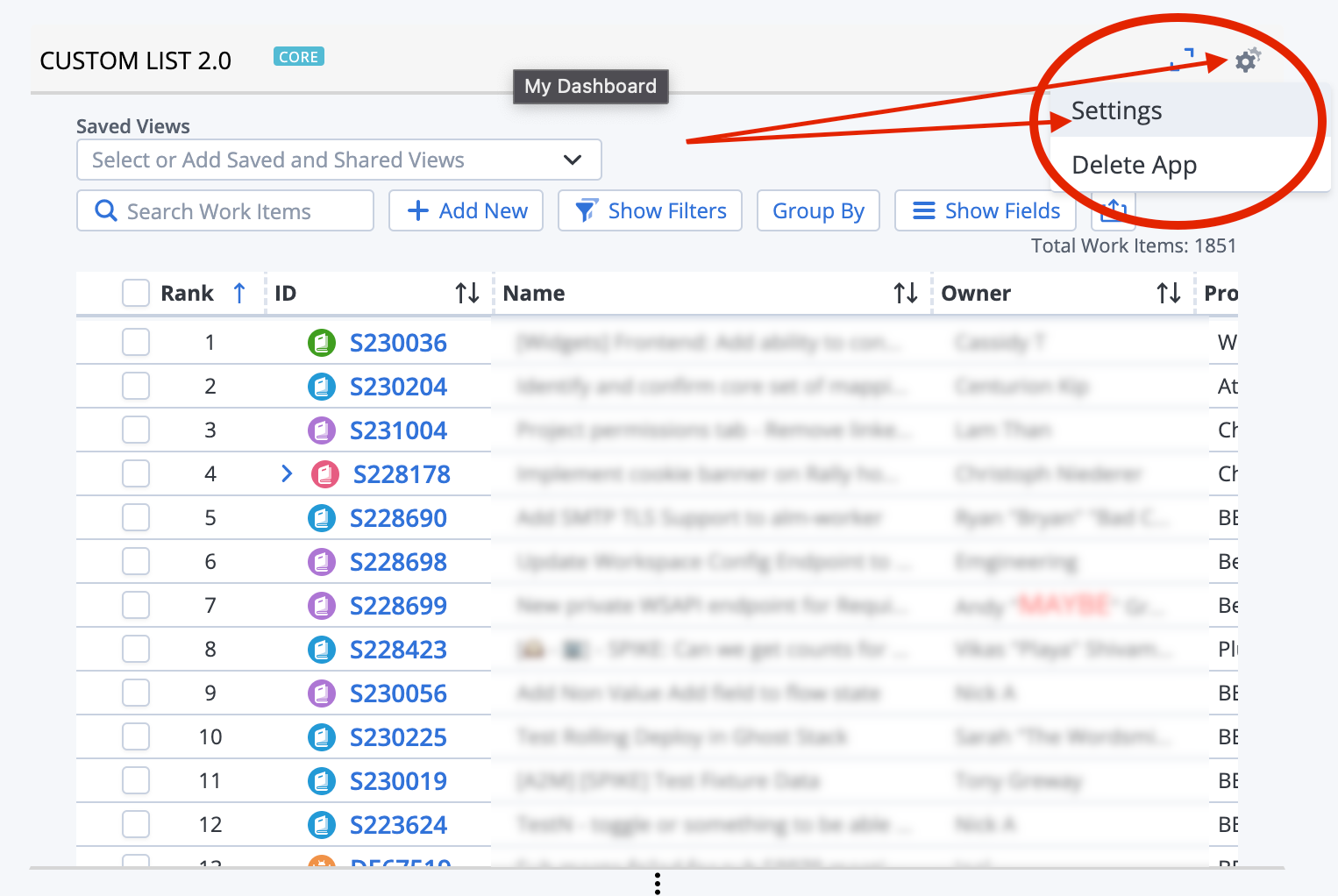Open the Saved Views dropdown
This screenshot has width=1338, height=896.
click(x=572, y=160)
